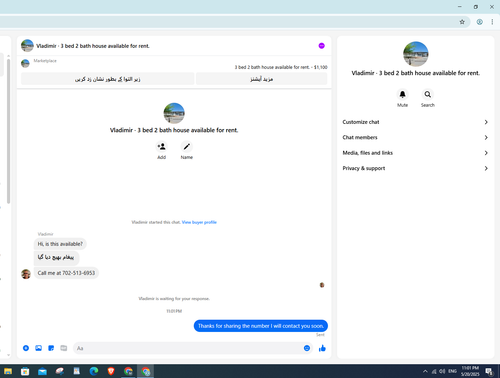Click the chat header listing thumbnail

coord(27,46)
